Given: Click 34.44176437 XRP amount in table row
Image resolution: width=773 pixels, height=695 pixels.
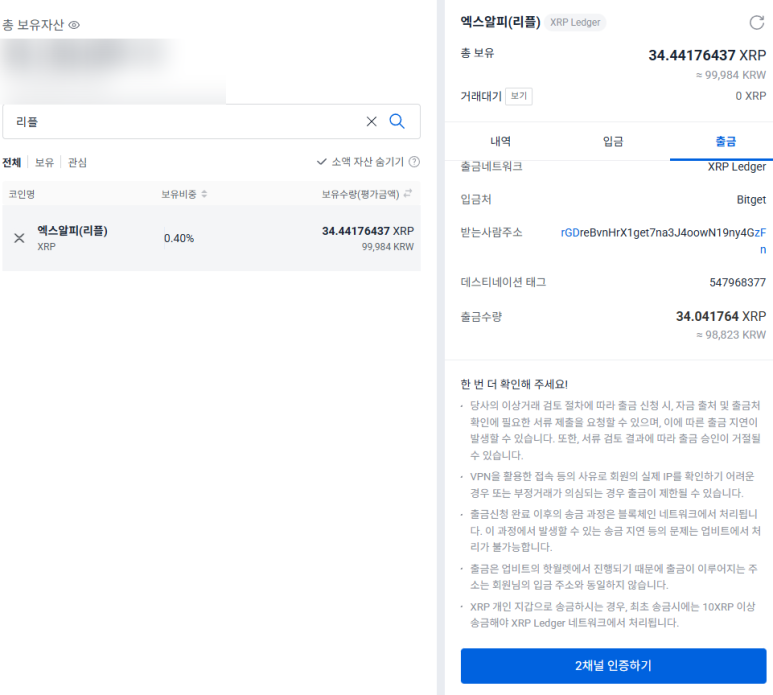Looking at the screenshot, I should pos(368,231).
